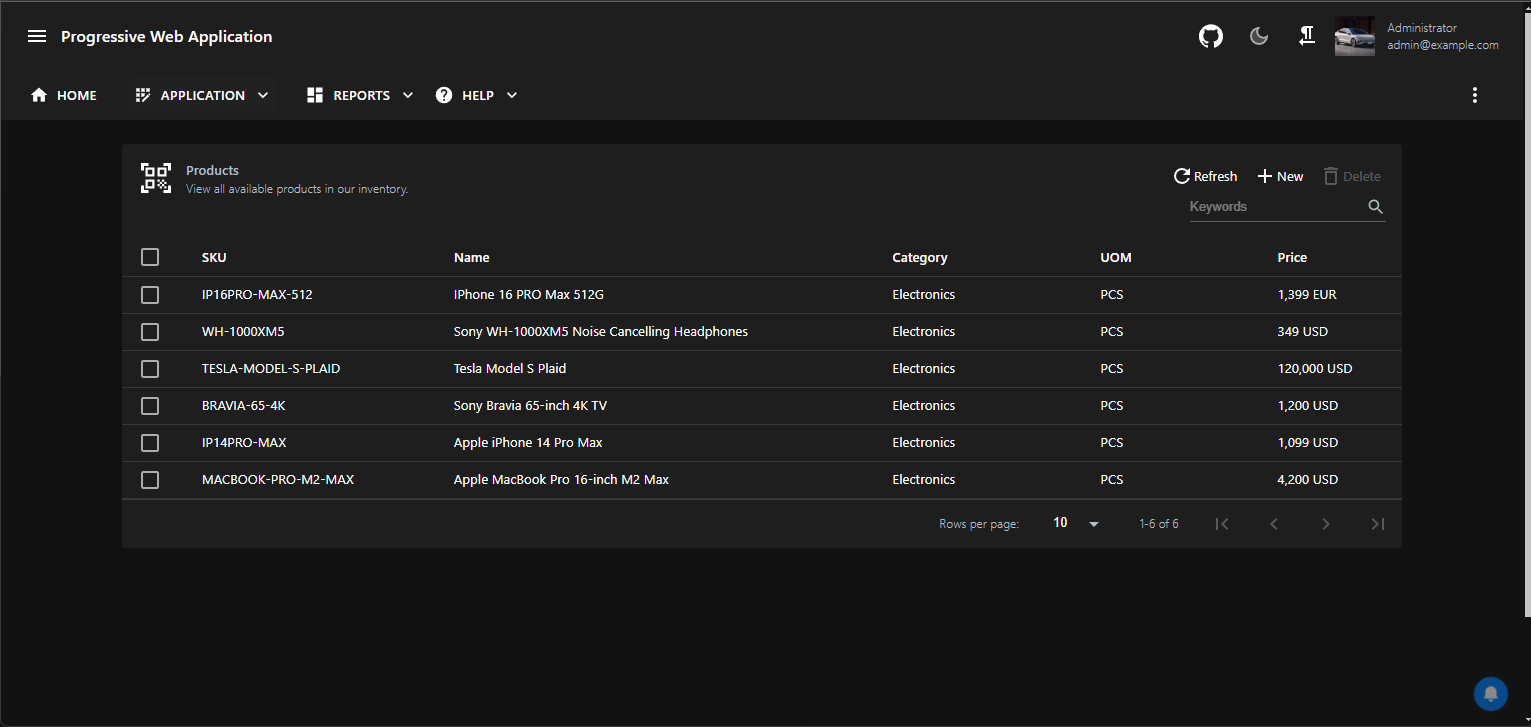Open the APPLICATION menu
The height and width of the screenshot is (727, 1531).
[x=203, y=95]
